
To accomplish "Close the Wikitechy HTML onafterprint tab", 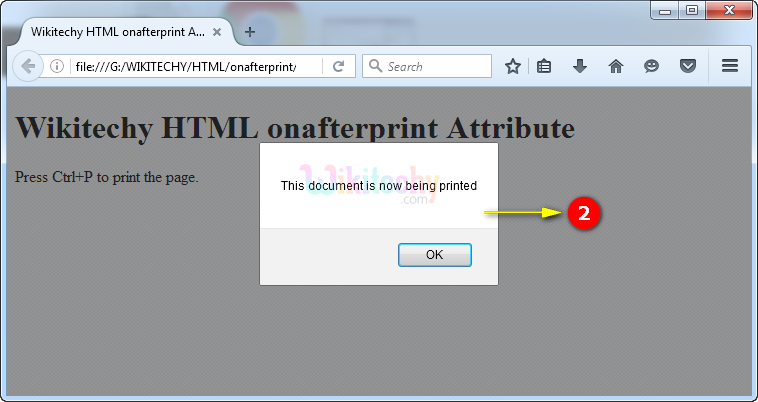I will point(217,31).
